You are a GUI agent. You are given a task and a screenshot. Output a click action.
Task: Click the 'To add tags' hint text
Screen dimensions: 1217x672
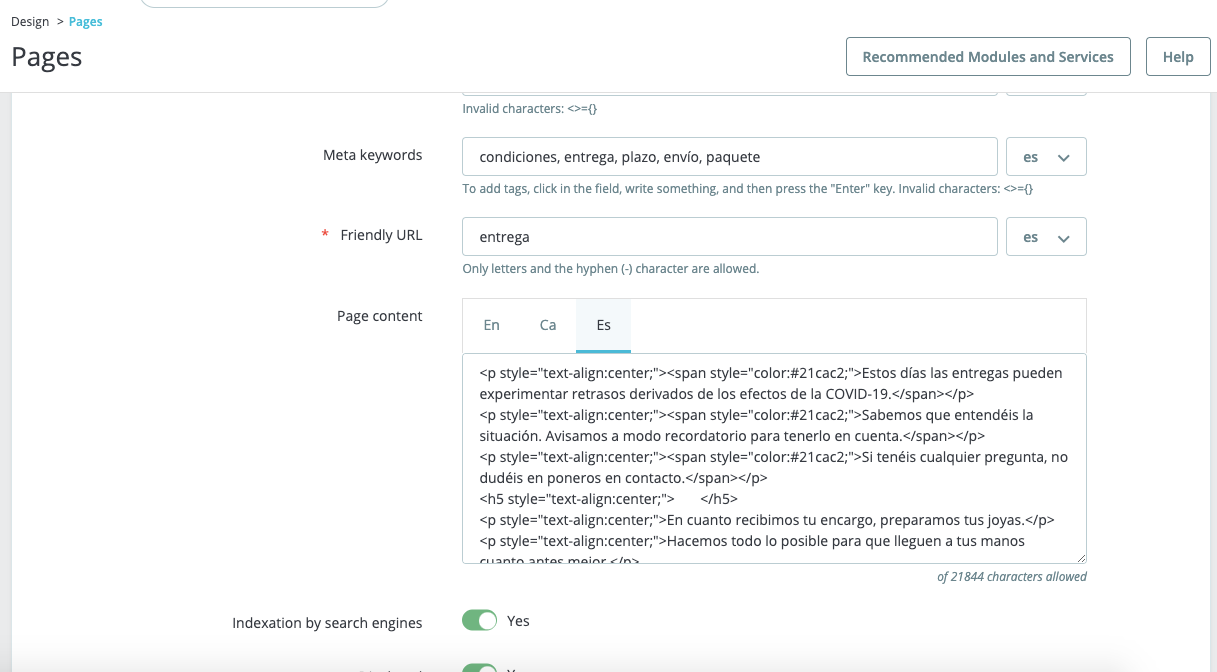click(x=747, y=189)
